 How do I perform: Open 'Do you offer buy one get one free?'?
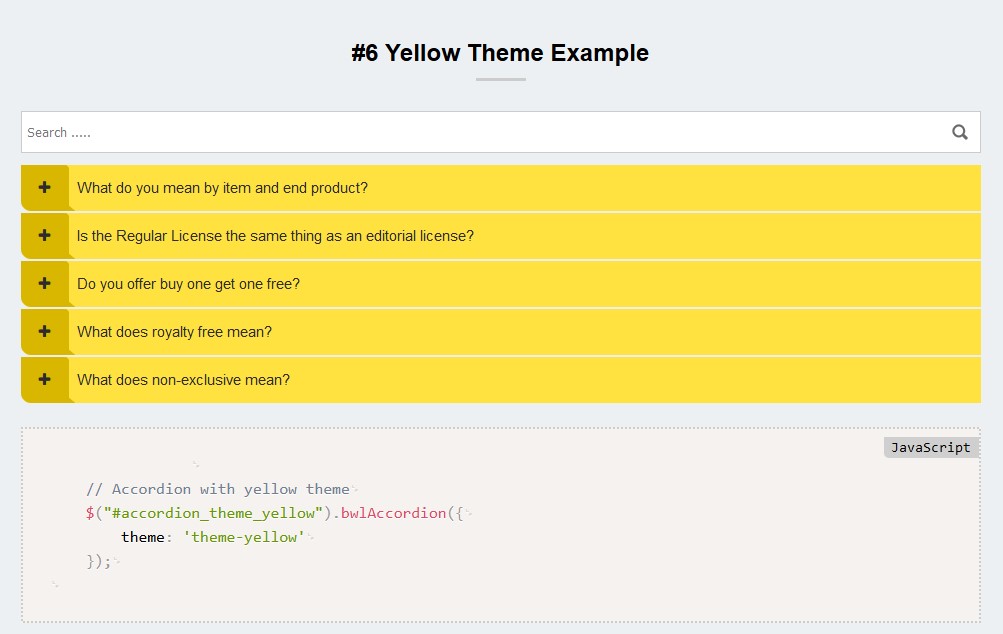[188, 284]
